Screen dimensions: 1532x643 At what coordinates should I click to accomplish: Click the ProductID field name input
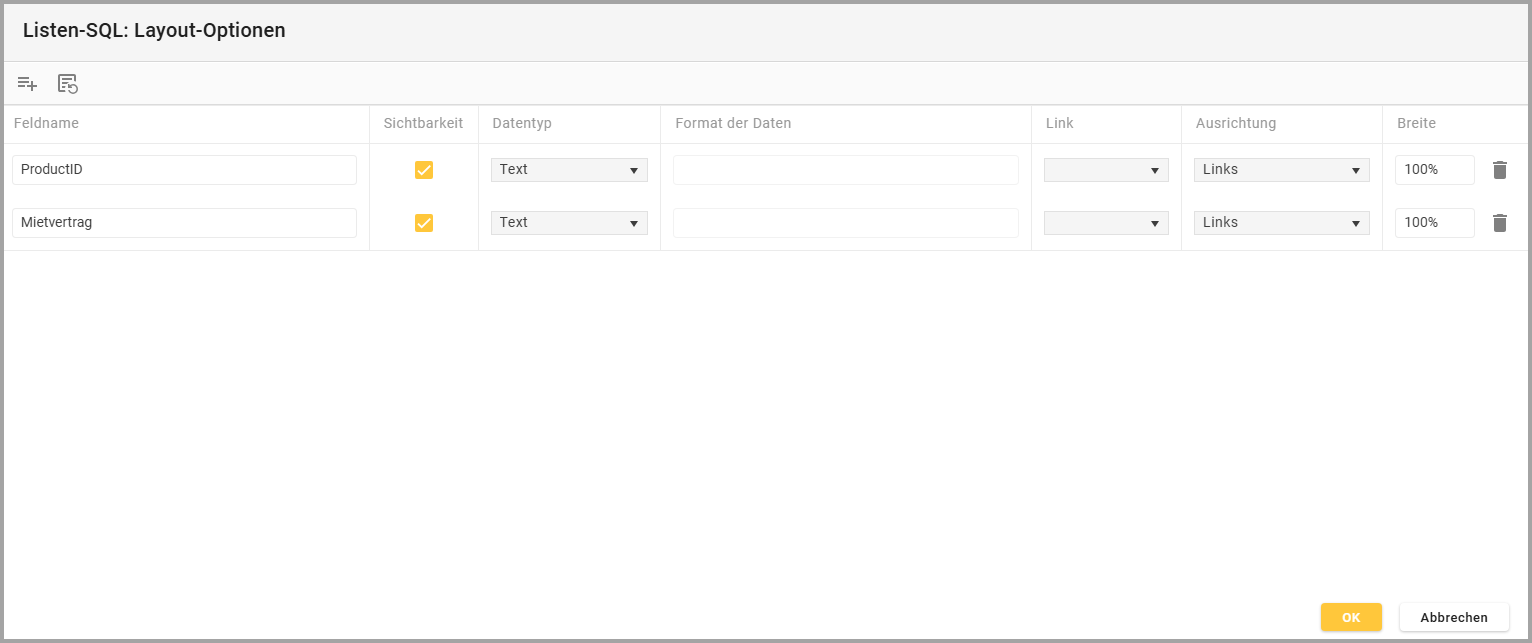[184, 170]
